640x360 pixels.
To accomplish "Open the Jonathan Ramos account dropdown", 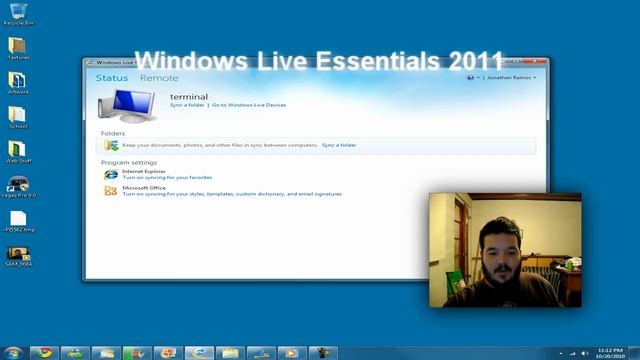I will (511, 78).
